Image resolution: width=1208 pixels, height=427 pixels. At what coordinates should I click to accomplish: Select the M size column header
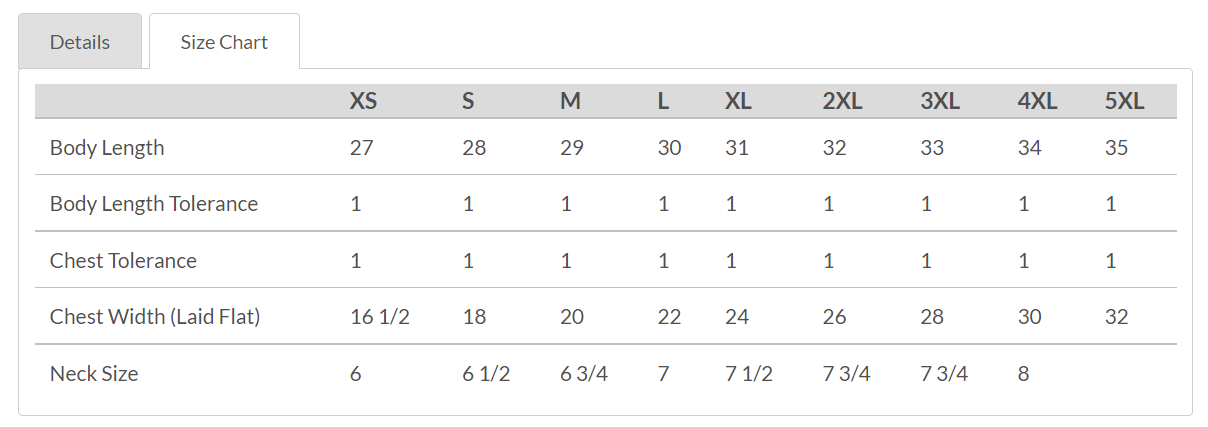pos(570,101)
